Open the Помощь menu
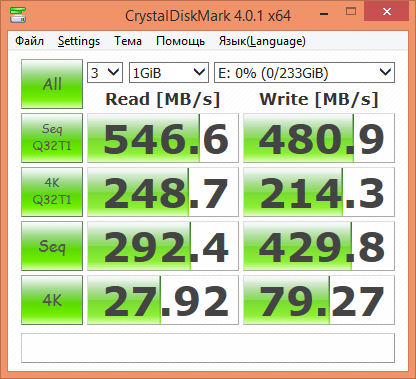Screen dimensions: 416x379 (x=180, y=41)
